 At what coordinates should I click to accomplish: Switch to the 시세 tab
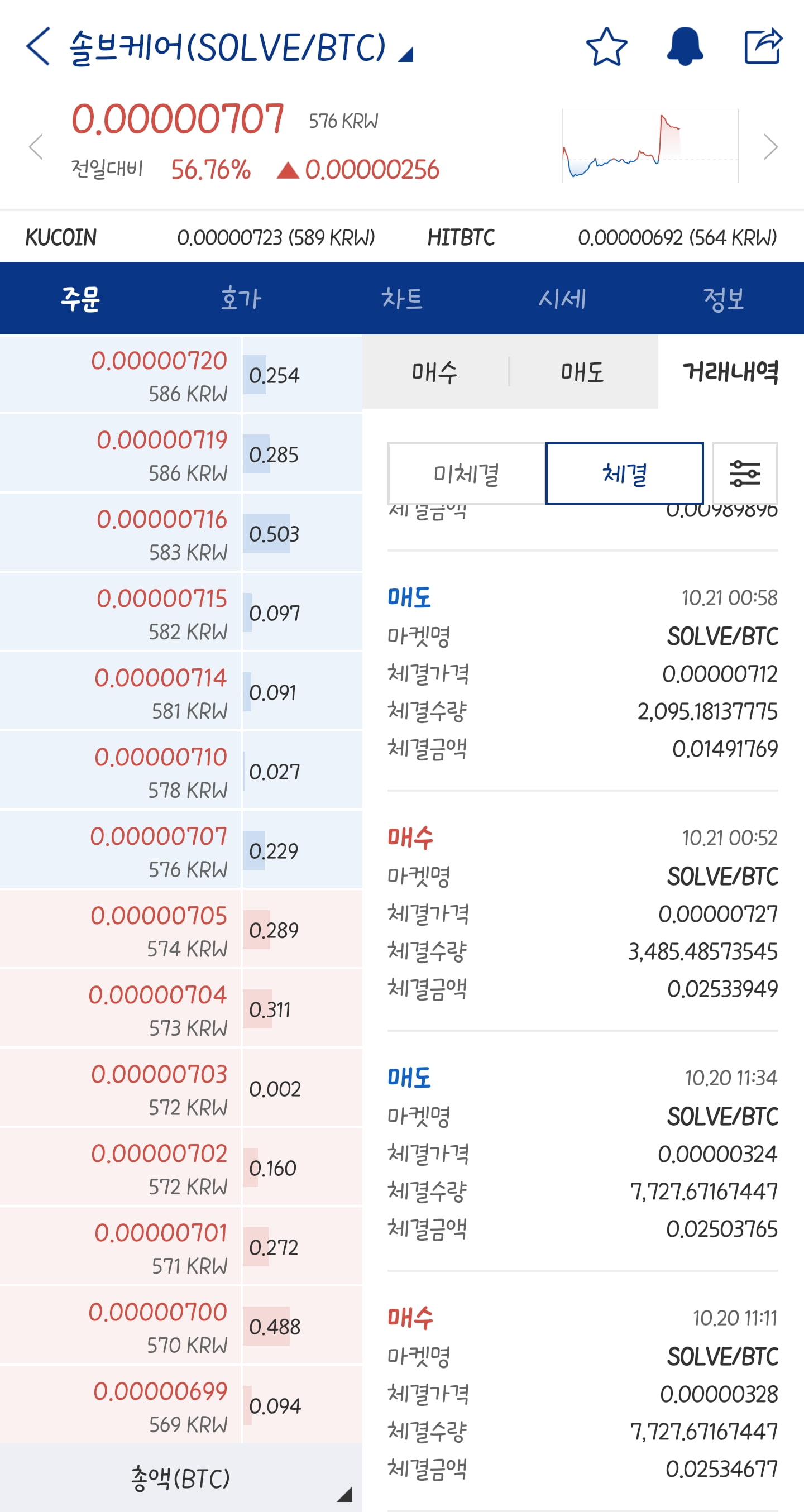coord(563,299)
